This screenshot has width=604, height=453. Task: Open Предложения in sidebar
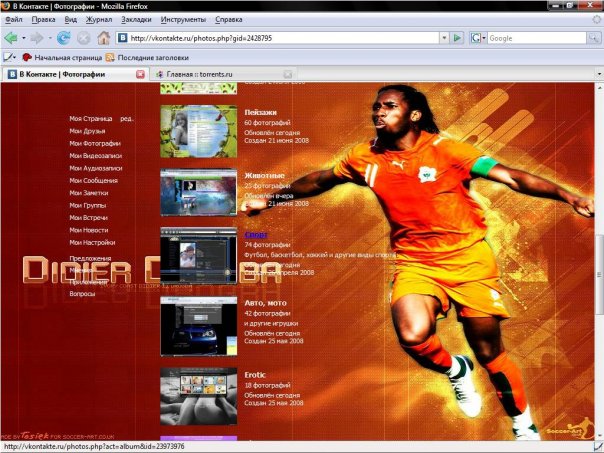coord(90,258)
